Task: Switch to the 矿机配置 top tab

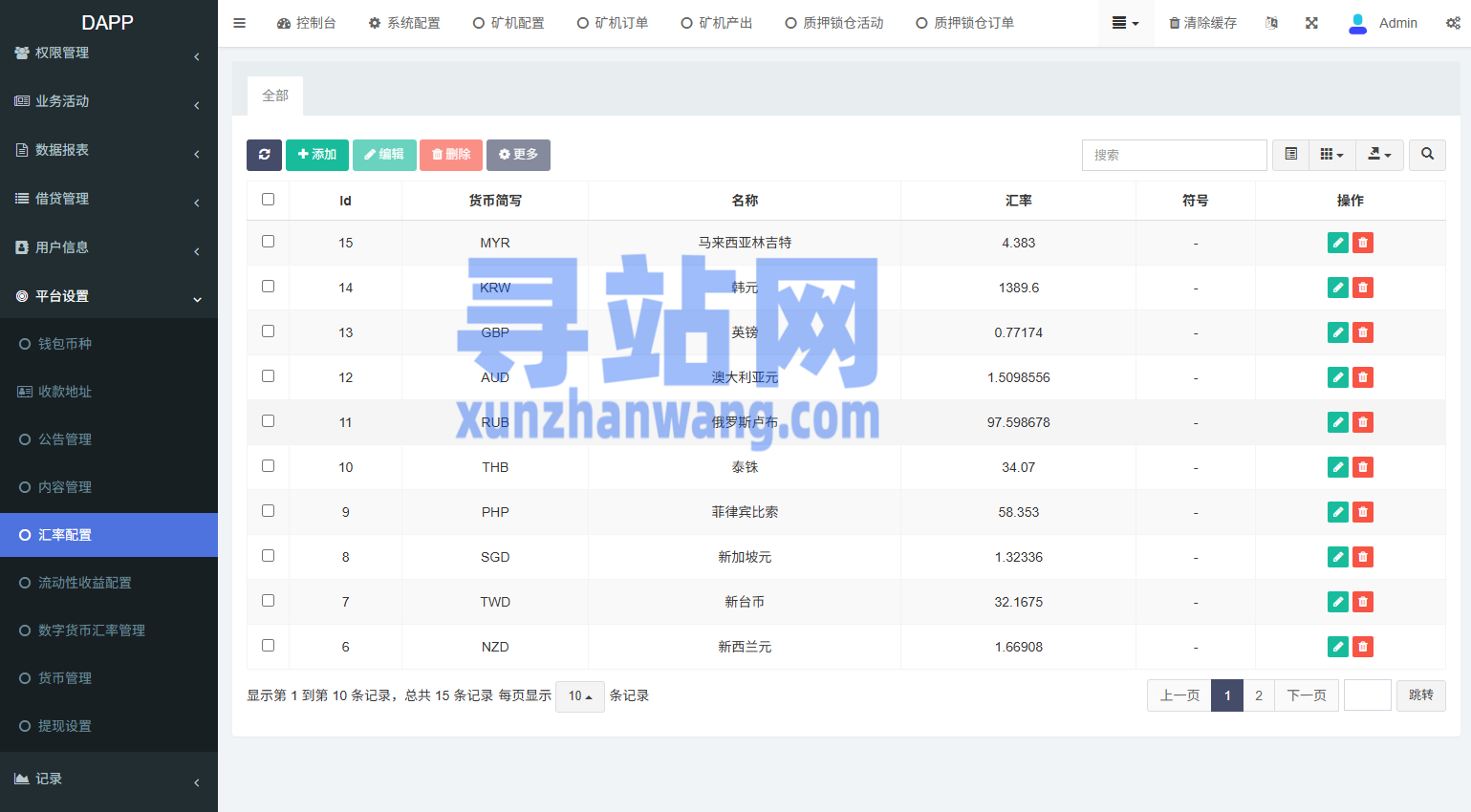Action: (x=508, y=23)
